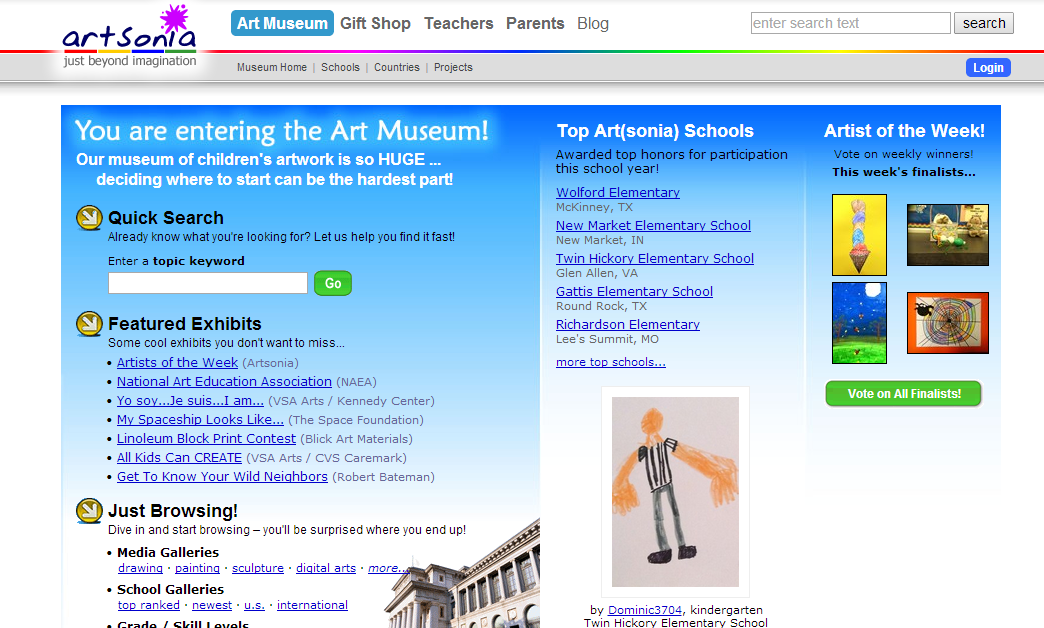
Task: Click Vote on All Finalists! button
Action: point(904,394)
